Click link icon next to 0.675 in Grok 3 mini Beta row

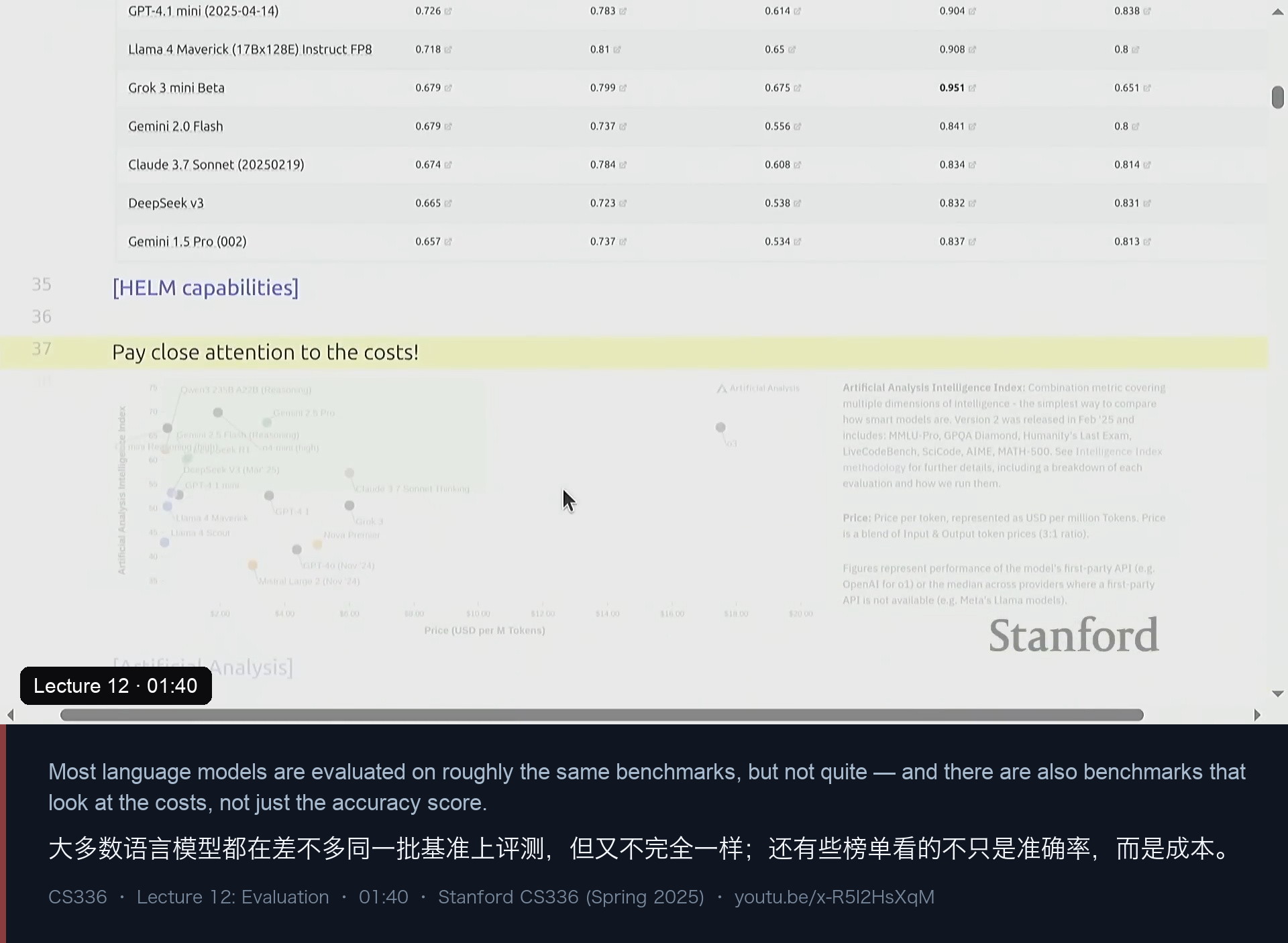[798, 88]
